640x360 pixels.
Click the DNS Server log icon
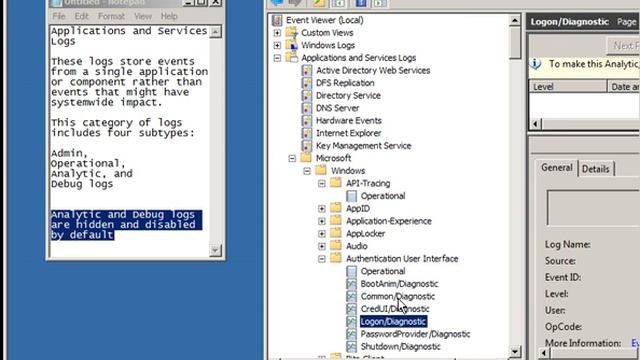307,108
